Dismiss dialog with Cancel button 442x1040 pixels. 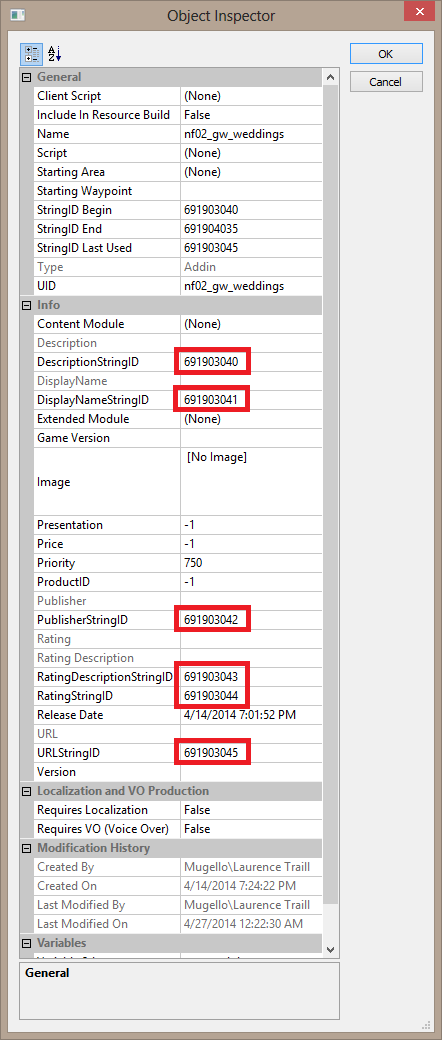point(386,82)
